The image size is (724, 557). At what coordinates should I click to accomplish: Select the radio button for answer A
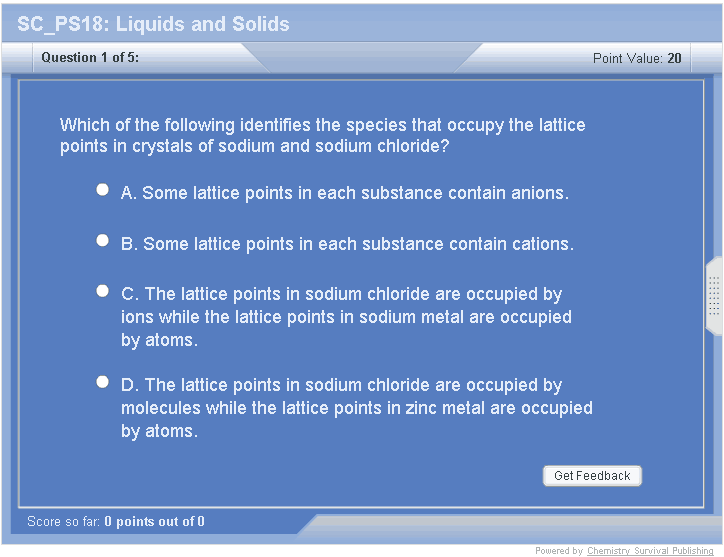102,189
